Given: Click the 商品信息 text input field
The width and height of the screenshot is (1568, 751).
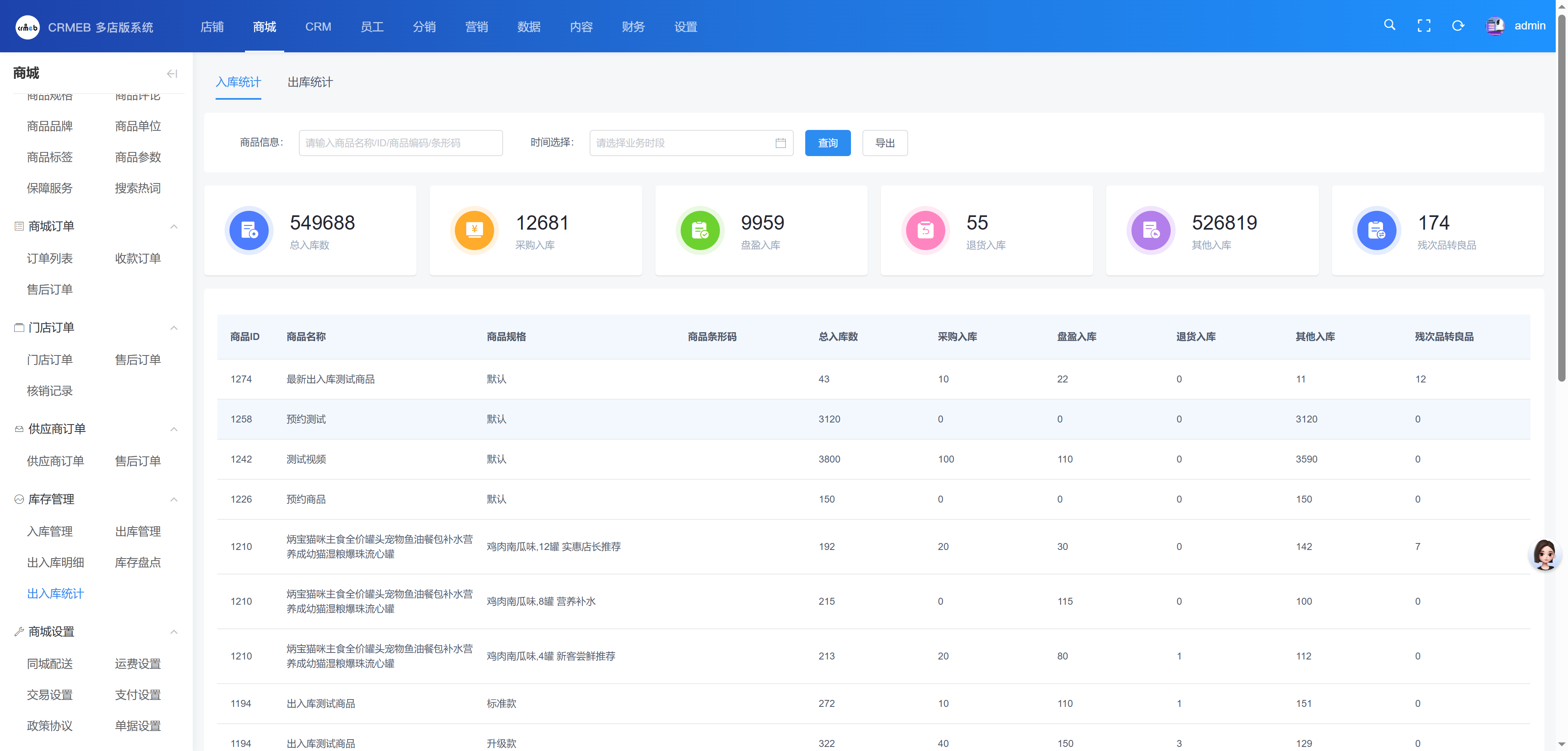Looking at the screenshot, I should [x=400, y=143].
